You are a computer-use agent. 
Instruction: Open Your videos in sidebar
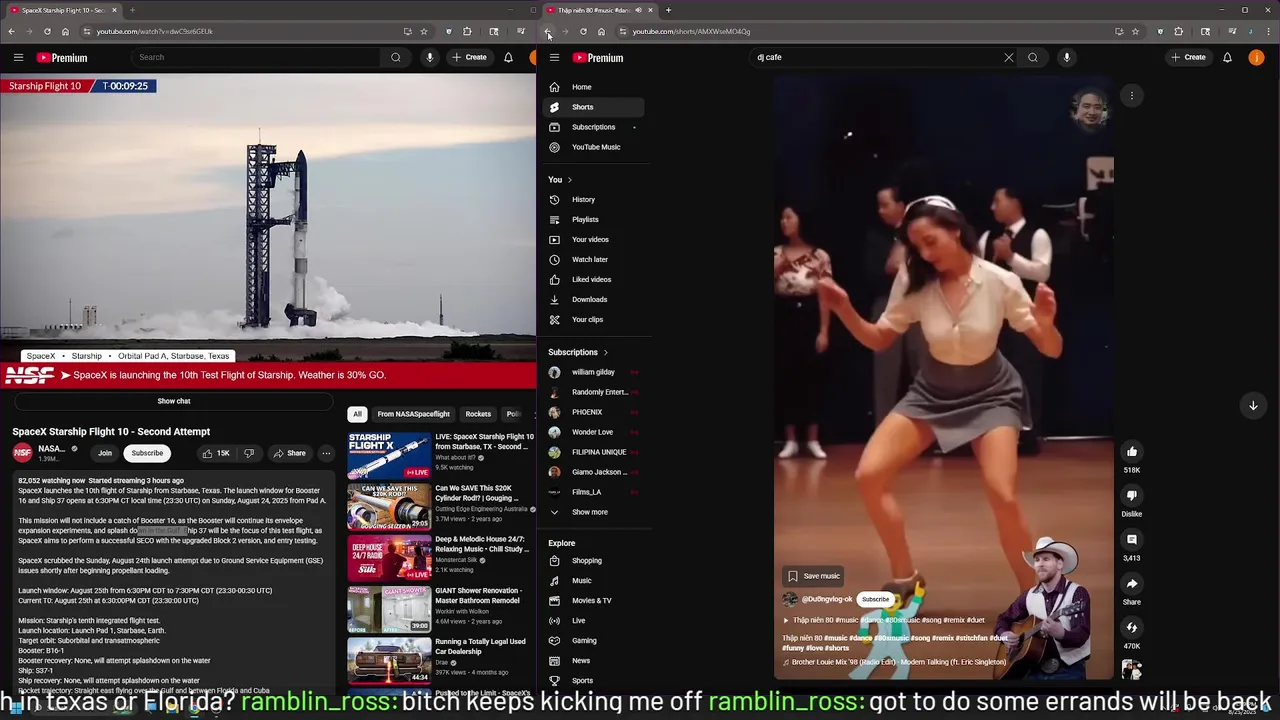click(596, 240)
